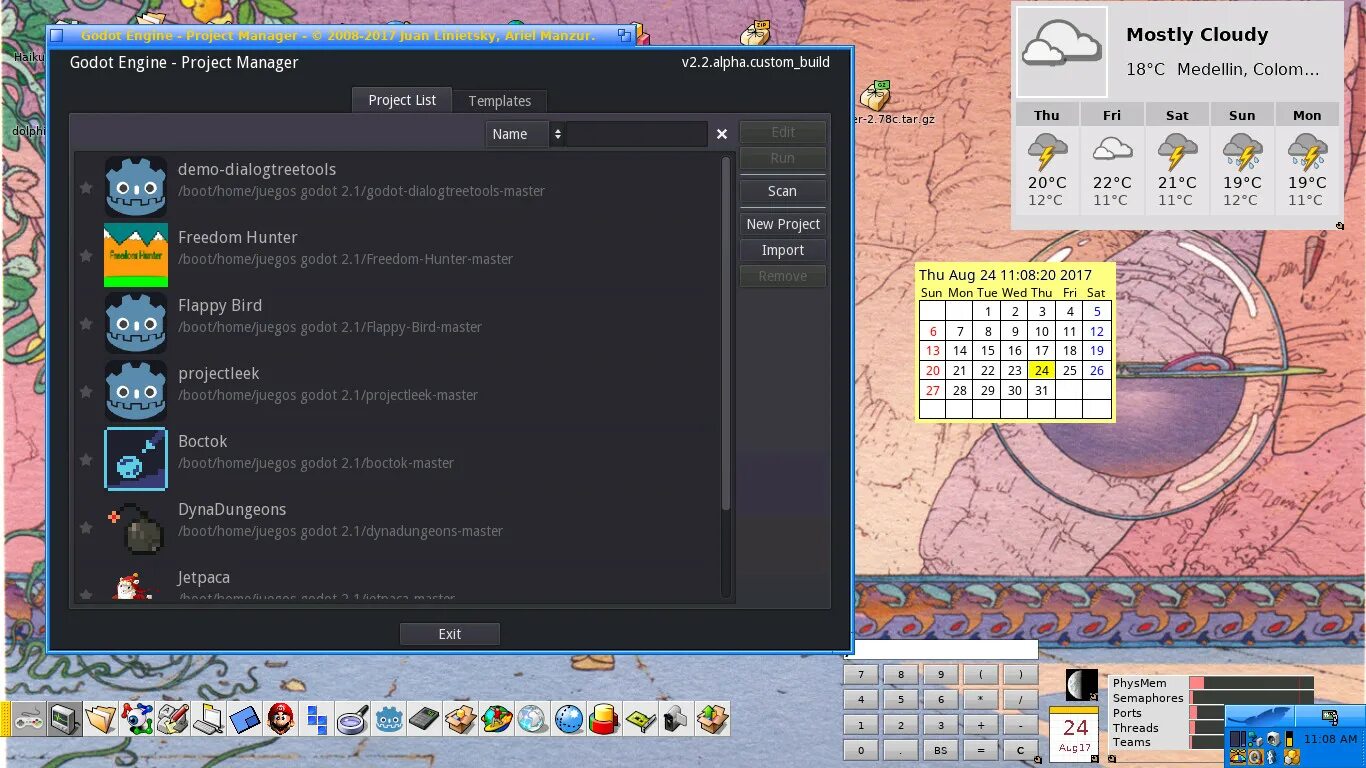
Task: Click the eyeball molecule icon in the dock
Action: pos(137,719)
